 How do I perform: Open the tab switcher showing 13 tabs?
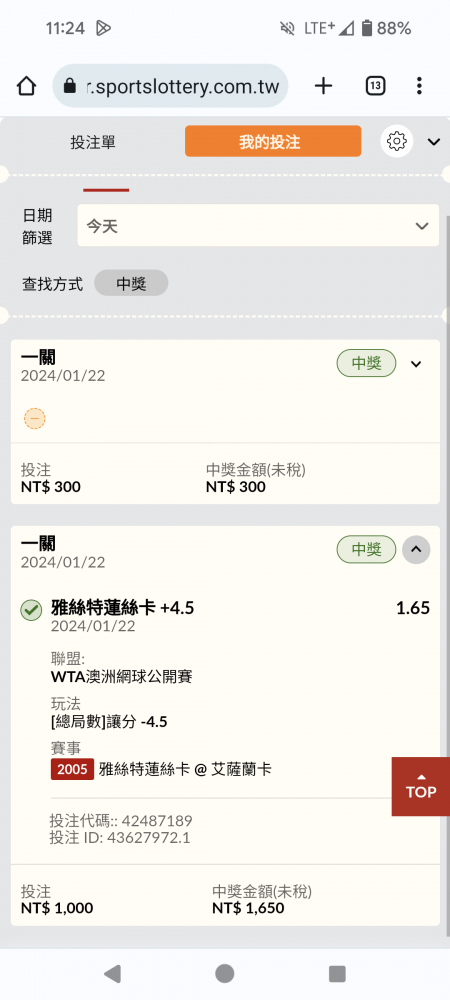tap(375, 85)
